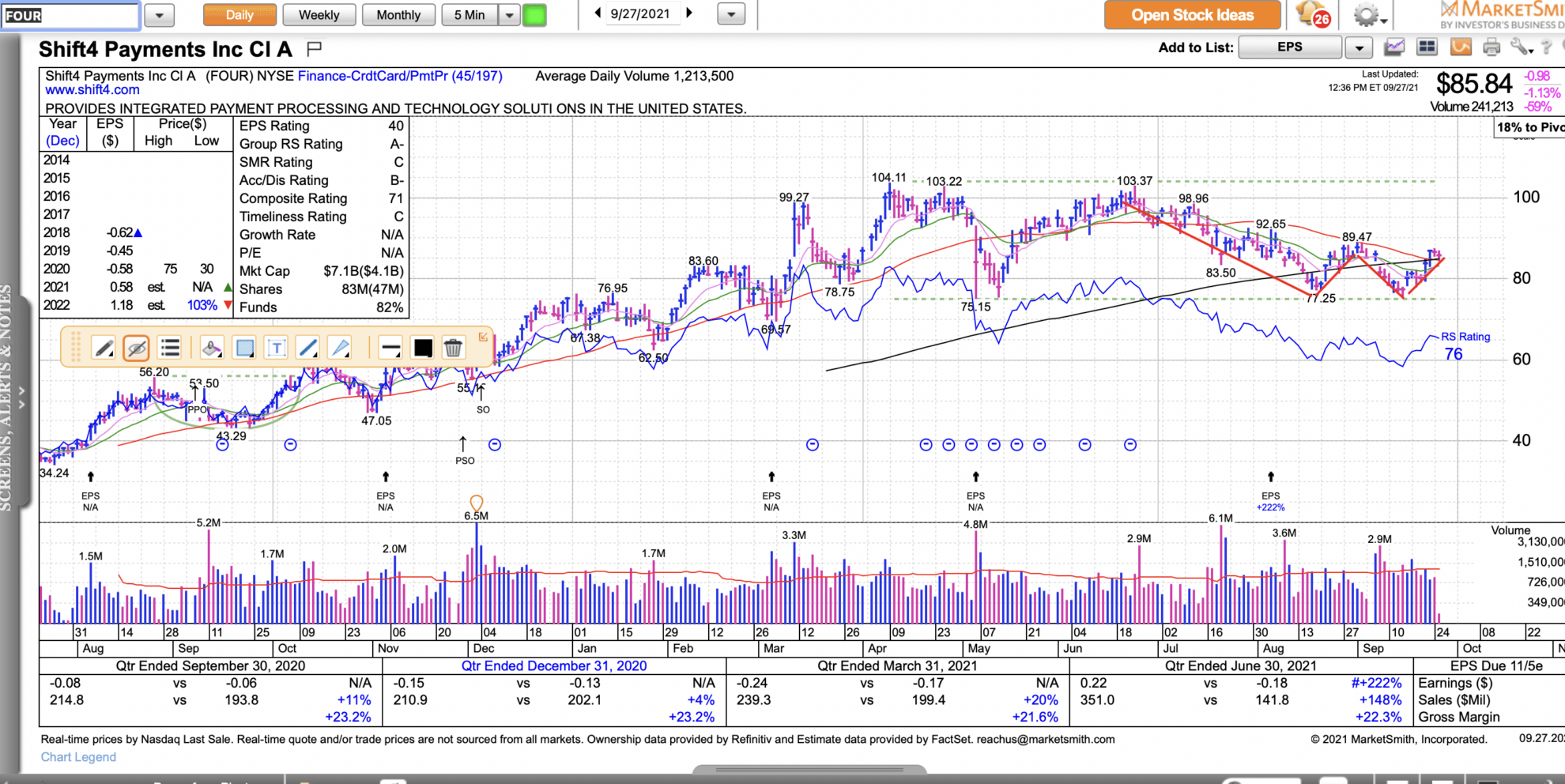Viewport: 1565px width, 784px height.
Task: Select the pencil annotation tool
Action: coord(104,348)
